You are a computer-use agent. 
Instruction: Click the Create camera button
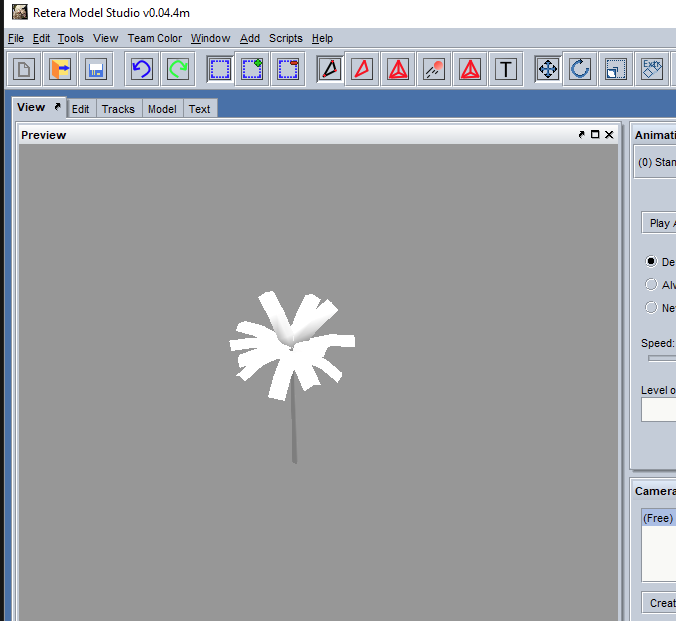click(x=660, y=603)
